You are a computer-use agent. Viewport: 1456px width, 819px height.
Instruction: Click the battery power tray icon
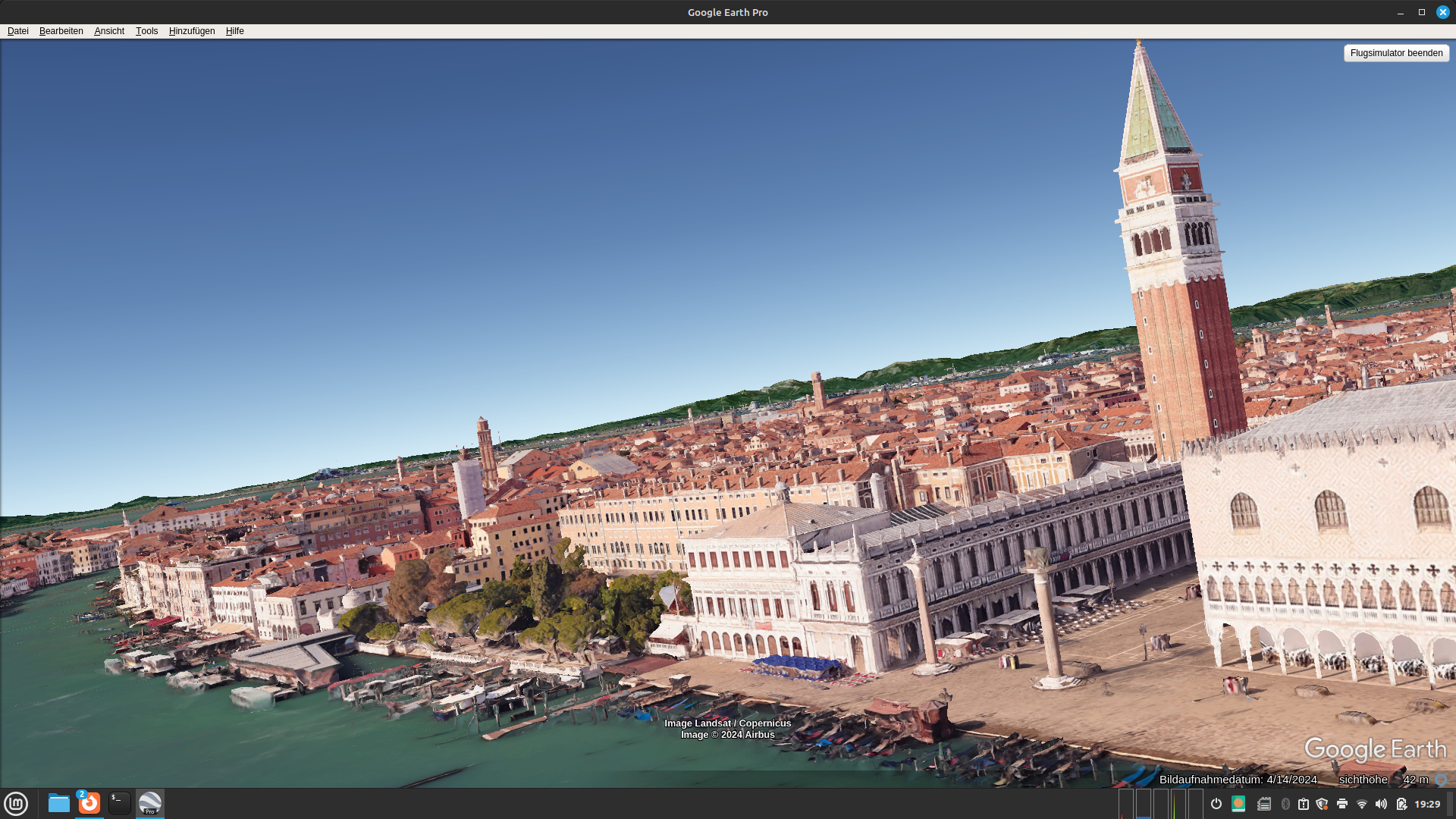(1401, 804)
